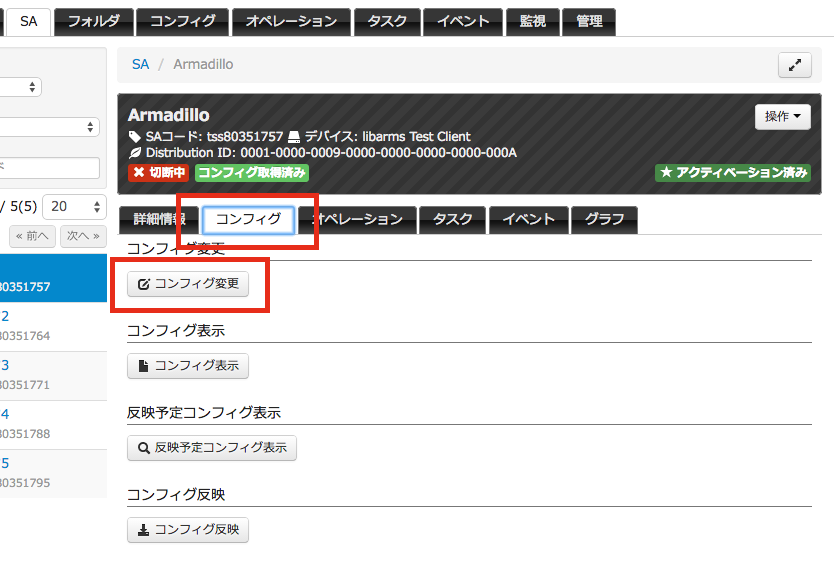Click the SA breadcrumb link
The image size is (834, 574).
pyautogui.click(x=140, y=64)
